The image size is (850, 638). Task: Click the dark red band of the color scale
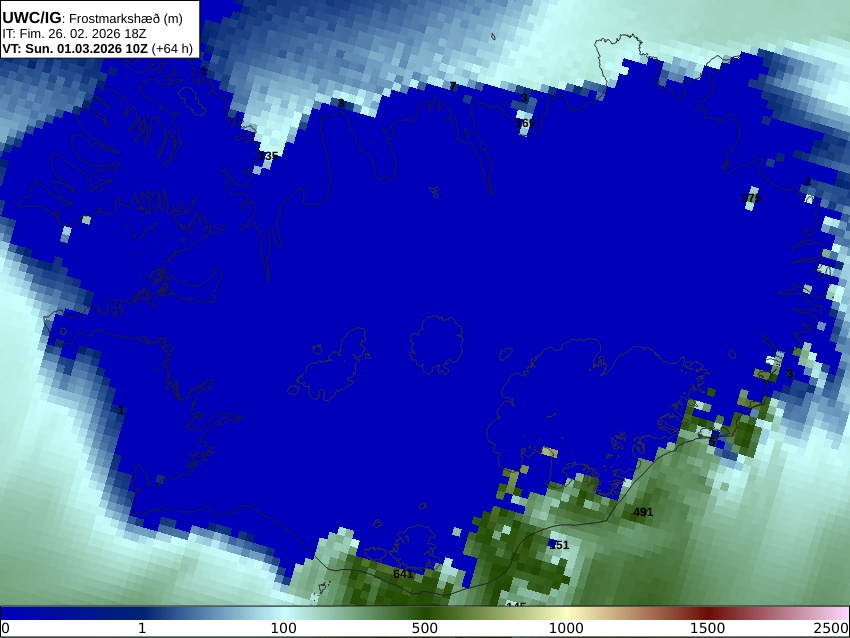[707, 613]
